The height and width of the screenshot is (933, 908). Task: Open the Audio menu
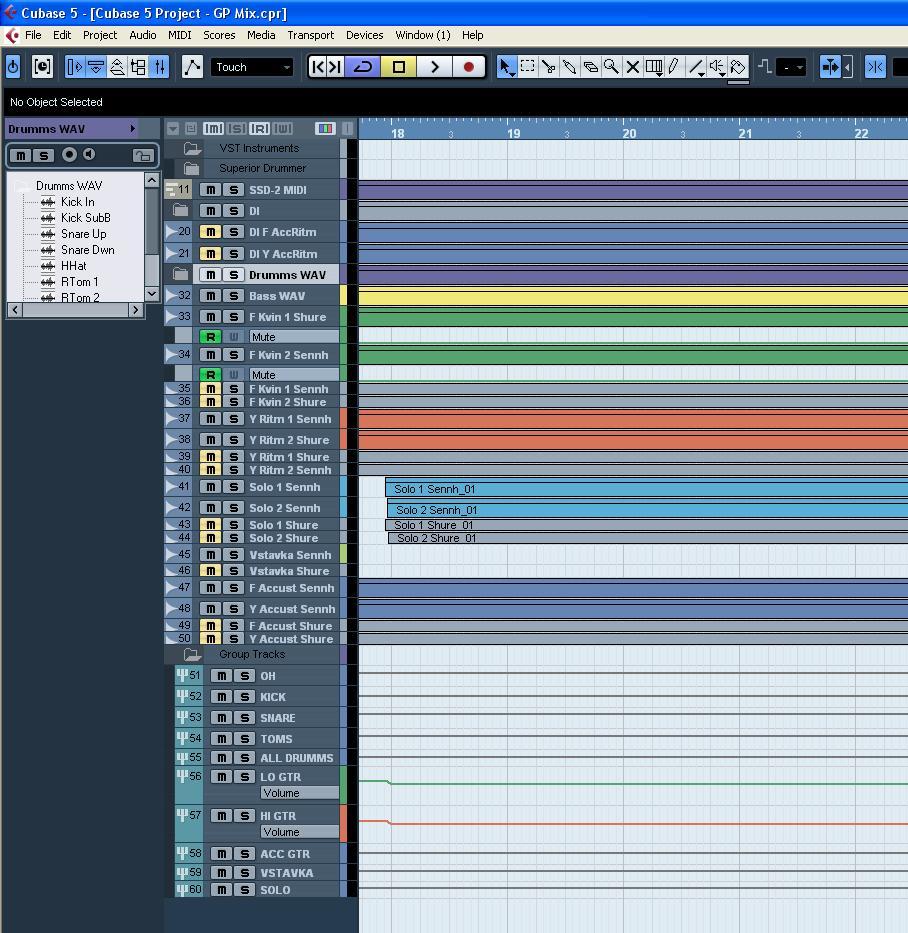(x=143, y=35)
